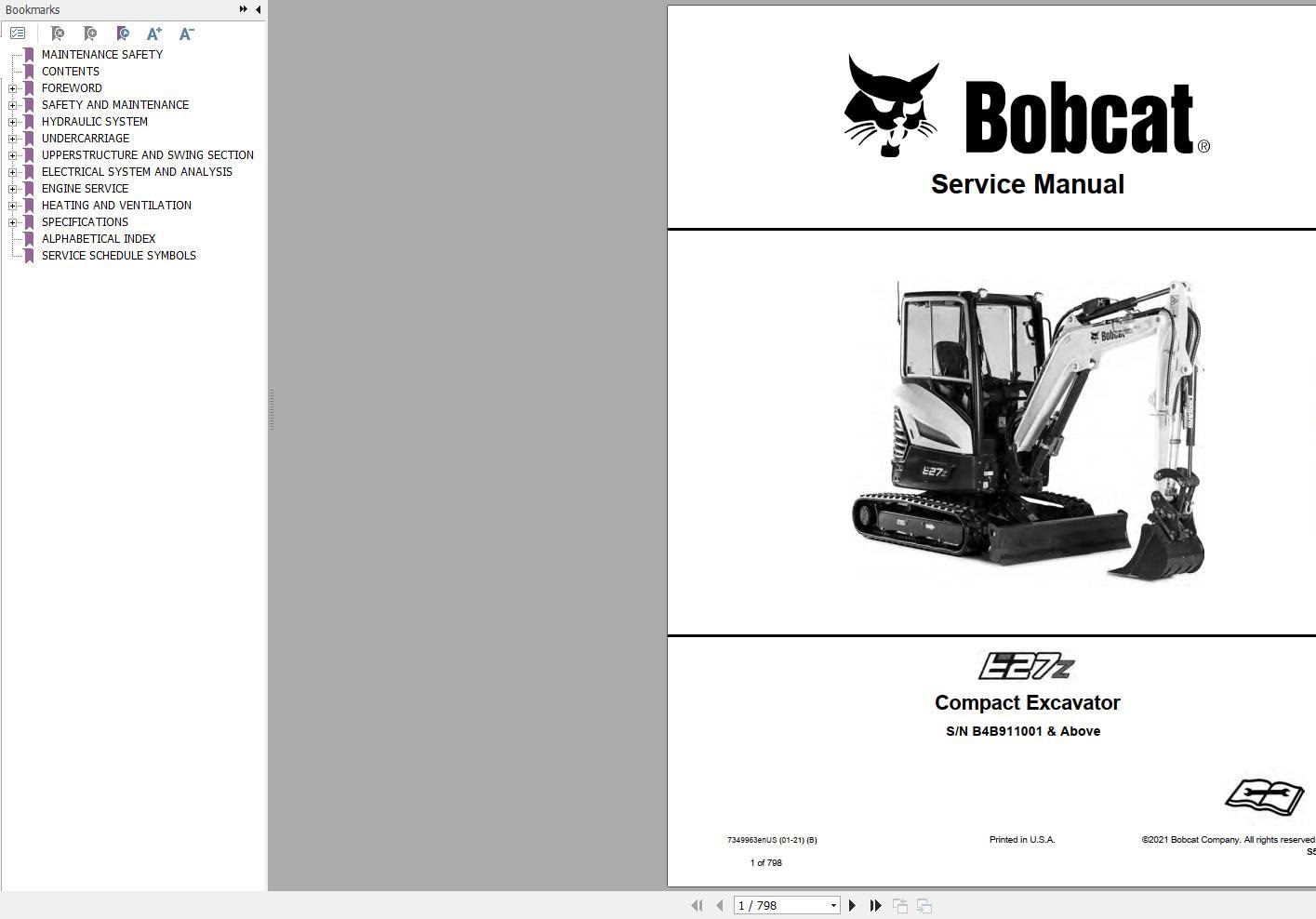This screenshot has height=919, width=1316.
Task: Click the Bobcat logo on the page
Action: click(x=1027, y=106)
